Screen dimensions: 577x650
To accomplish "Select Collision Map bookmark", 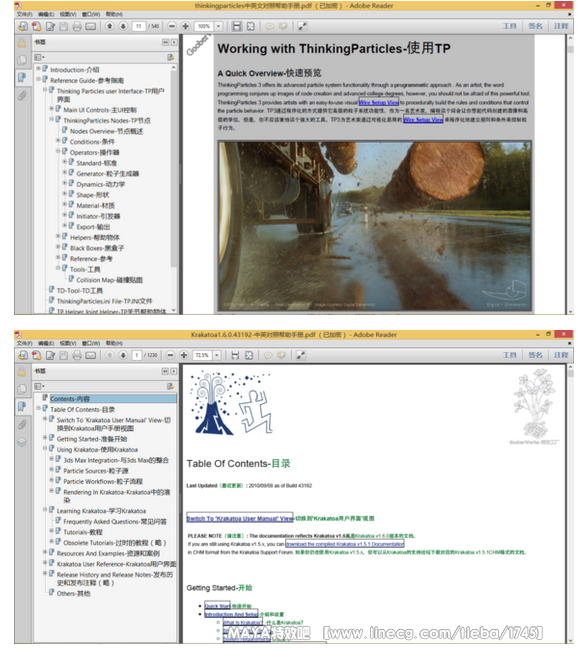I will pos(109,280).
